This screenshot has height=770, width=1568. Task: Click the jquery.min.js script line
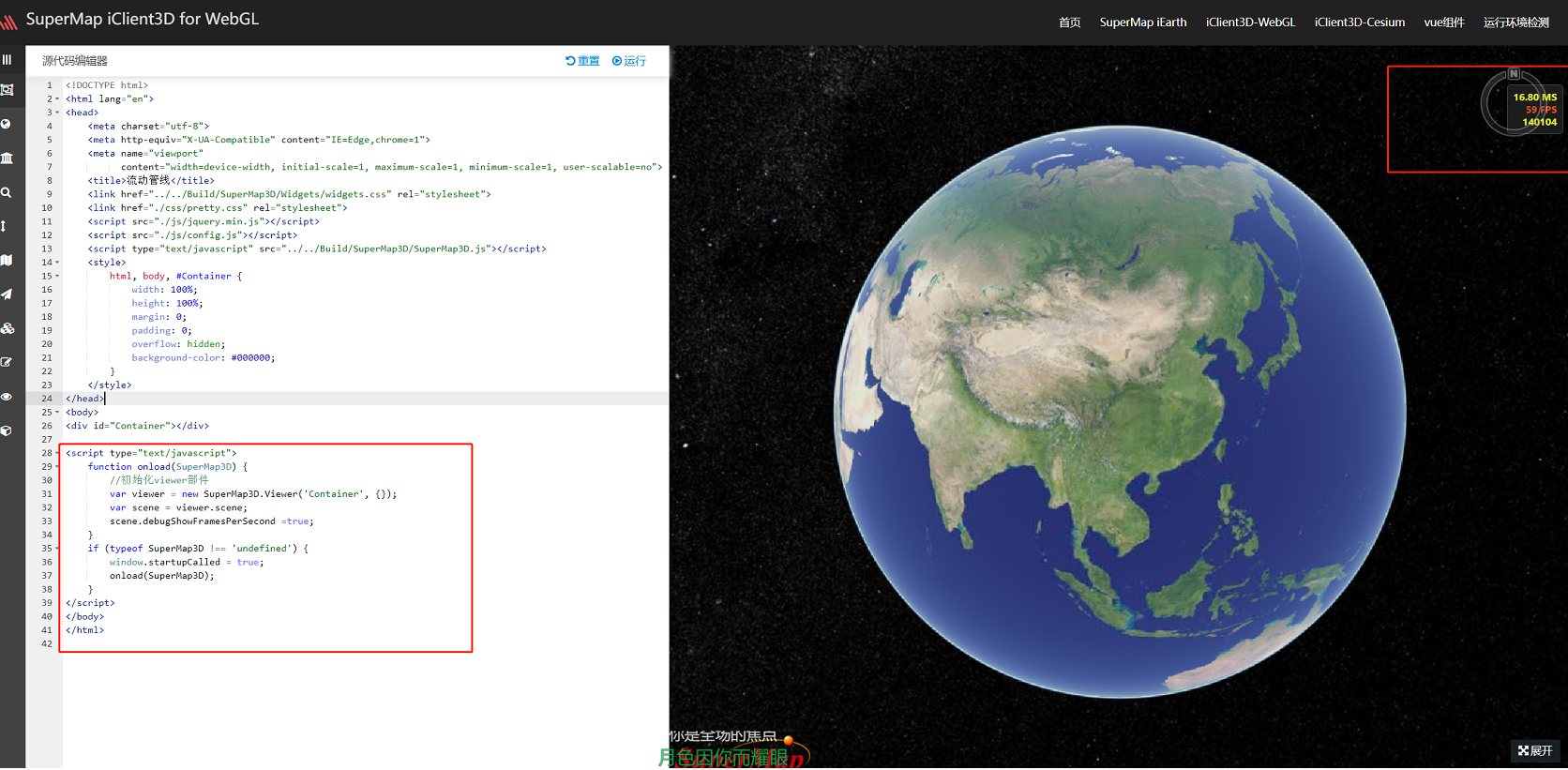(x=204, y=221)
